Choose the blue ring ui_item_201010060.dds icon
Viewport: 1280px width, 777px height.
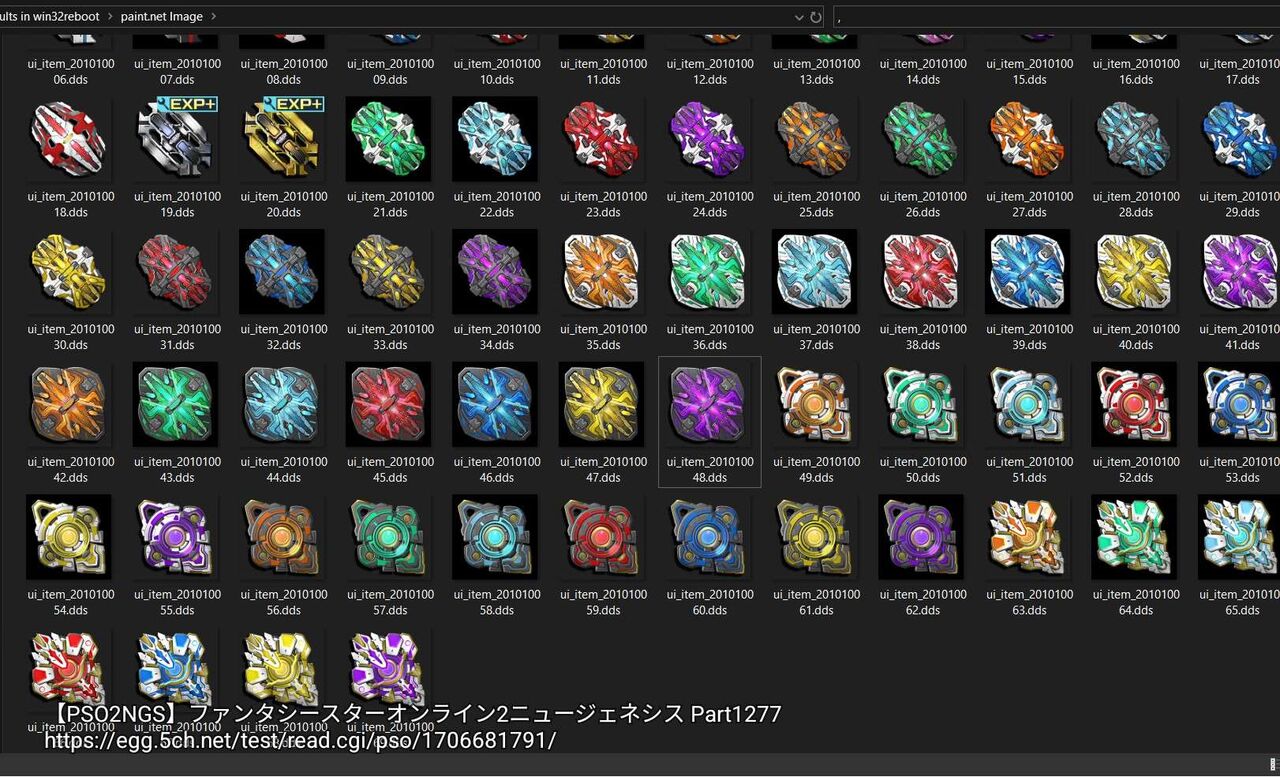coord(709,537)
